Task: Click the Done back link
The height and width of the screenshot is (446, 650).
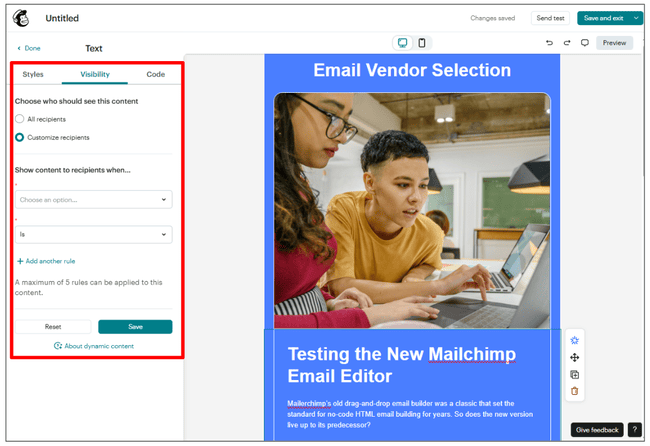Action: tap(29, 48)
